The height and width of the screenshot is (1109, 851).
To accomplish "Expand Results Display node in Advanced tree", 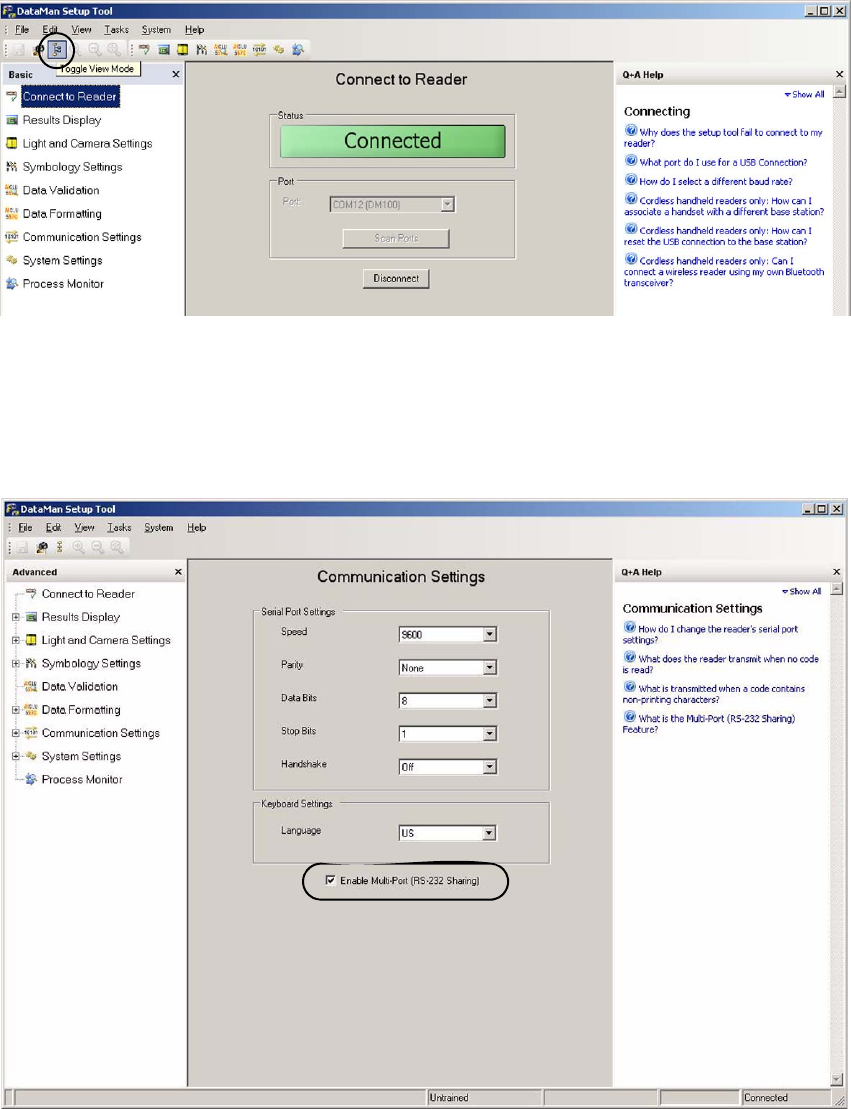I will 16,617.
